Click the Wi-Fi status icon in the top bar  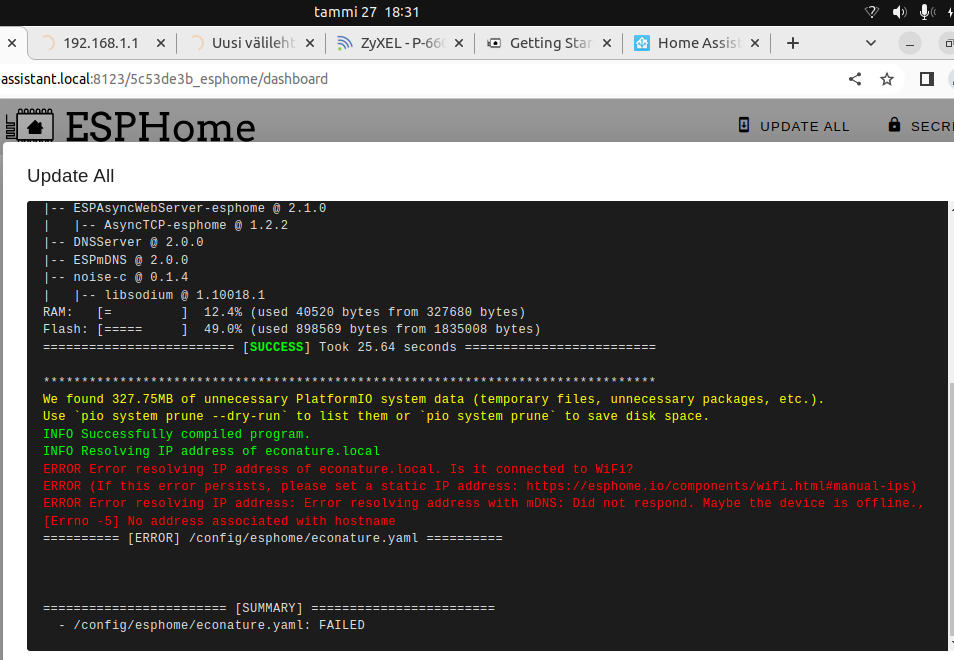873,12
